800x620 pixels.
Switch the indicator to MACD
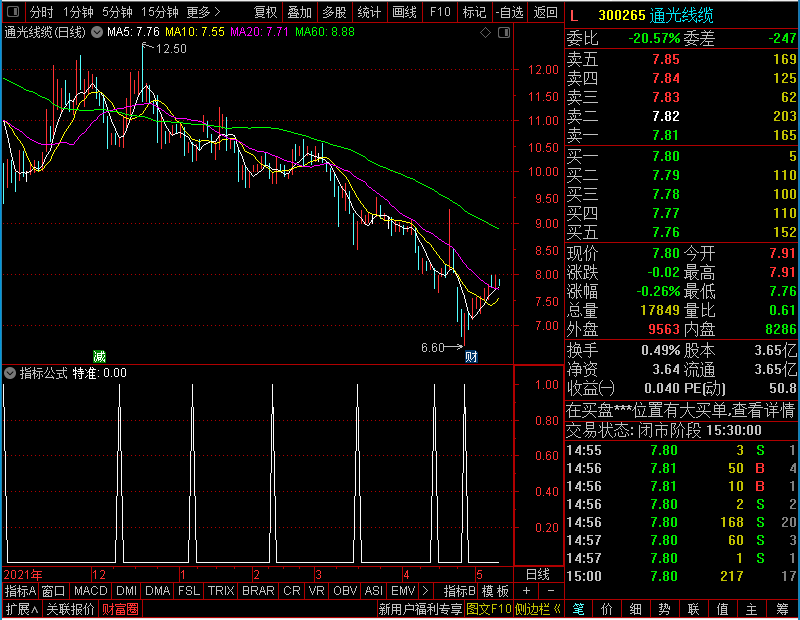90,591
